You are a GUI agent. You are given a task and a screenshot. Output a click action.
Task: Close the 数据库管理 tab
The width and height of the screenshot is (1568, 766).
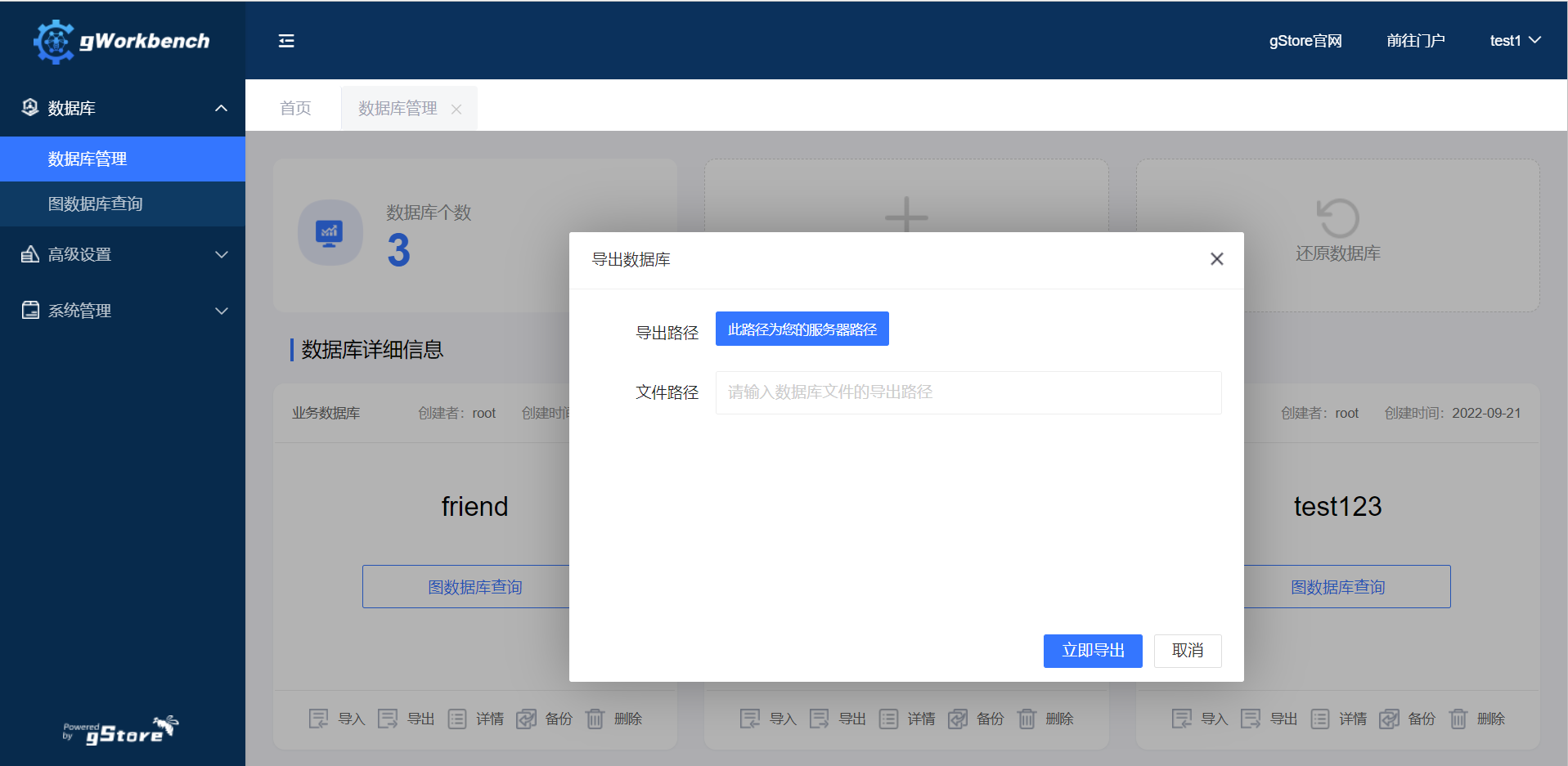point(456,110)
